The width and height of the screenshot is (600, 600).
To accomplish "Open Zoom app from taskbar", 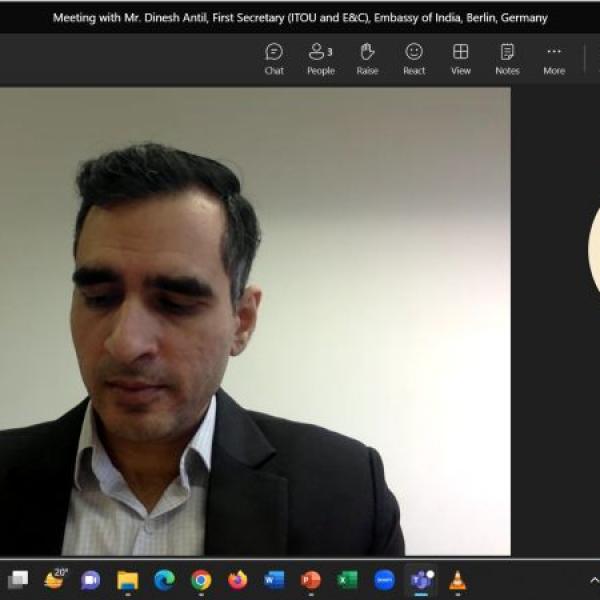I will [384, 580].
